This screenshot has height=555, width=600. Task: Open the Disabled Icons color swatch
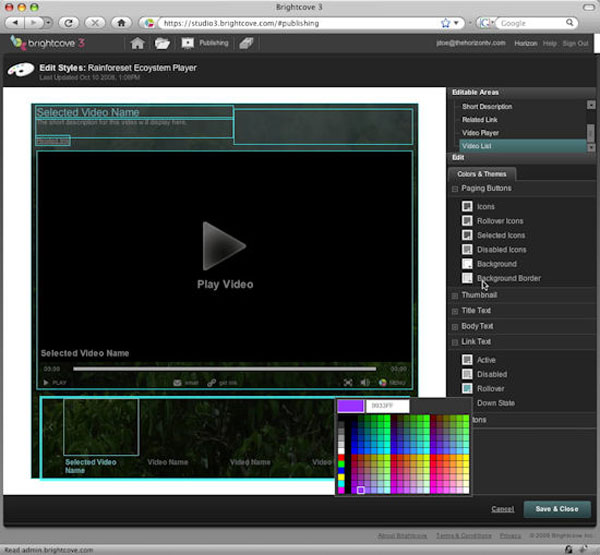coord(467,250)
